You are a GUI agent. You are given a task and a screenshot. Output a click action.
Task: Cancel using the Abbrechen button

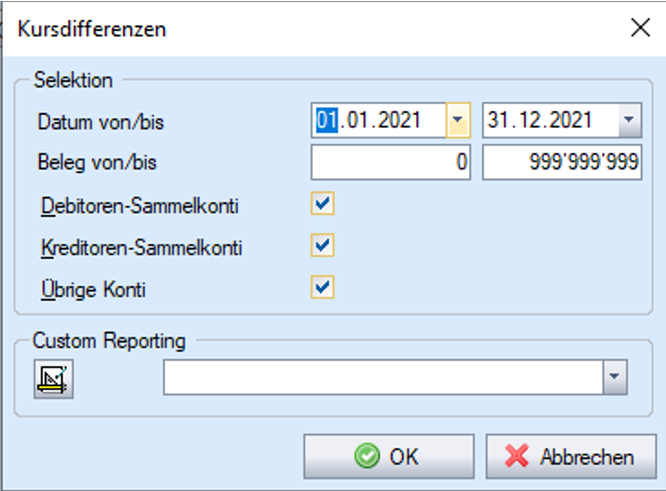pos(571,457)
